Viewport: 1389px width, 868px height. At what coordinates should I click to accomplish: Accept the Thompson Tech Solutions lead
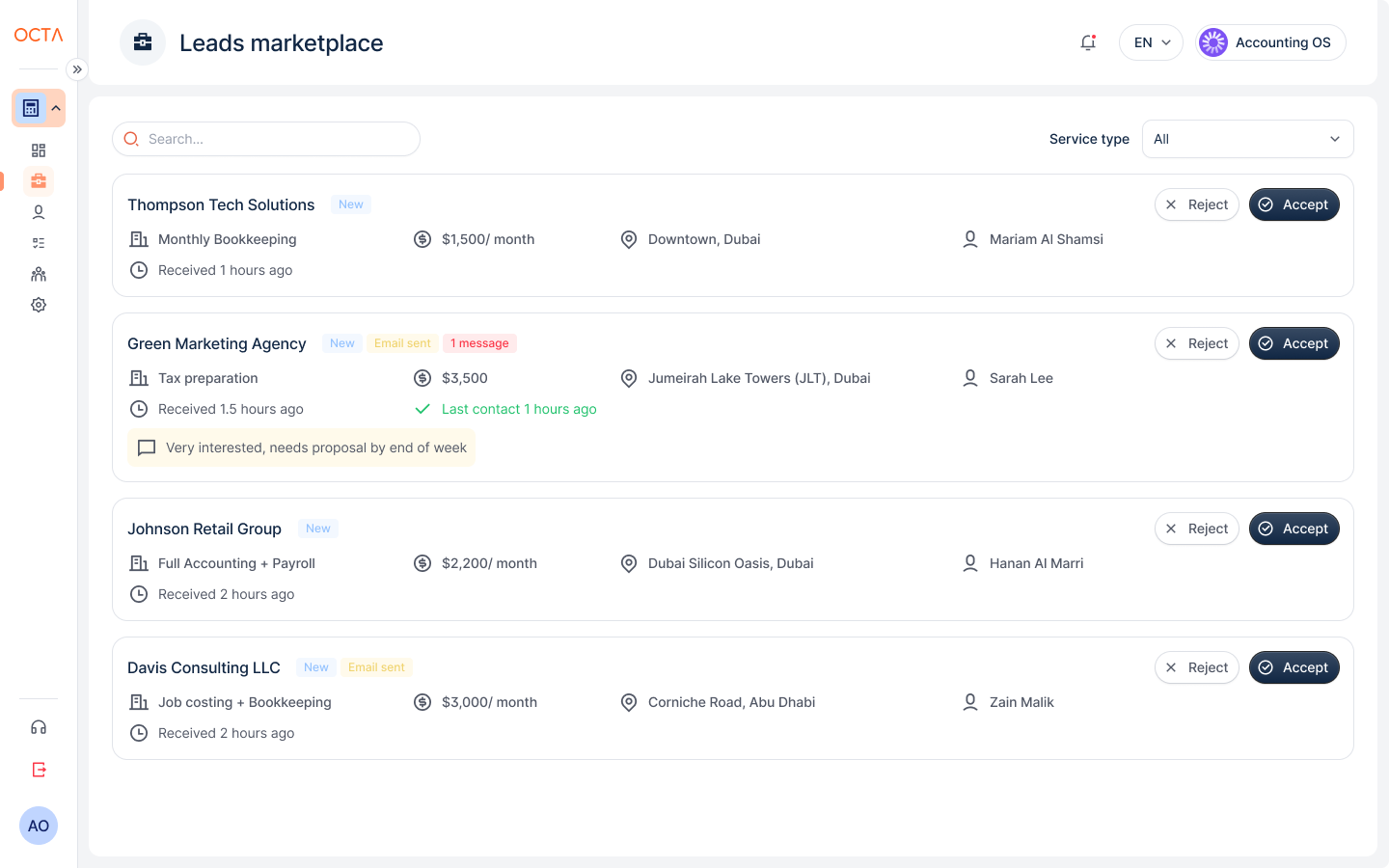[1294, 204]
